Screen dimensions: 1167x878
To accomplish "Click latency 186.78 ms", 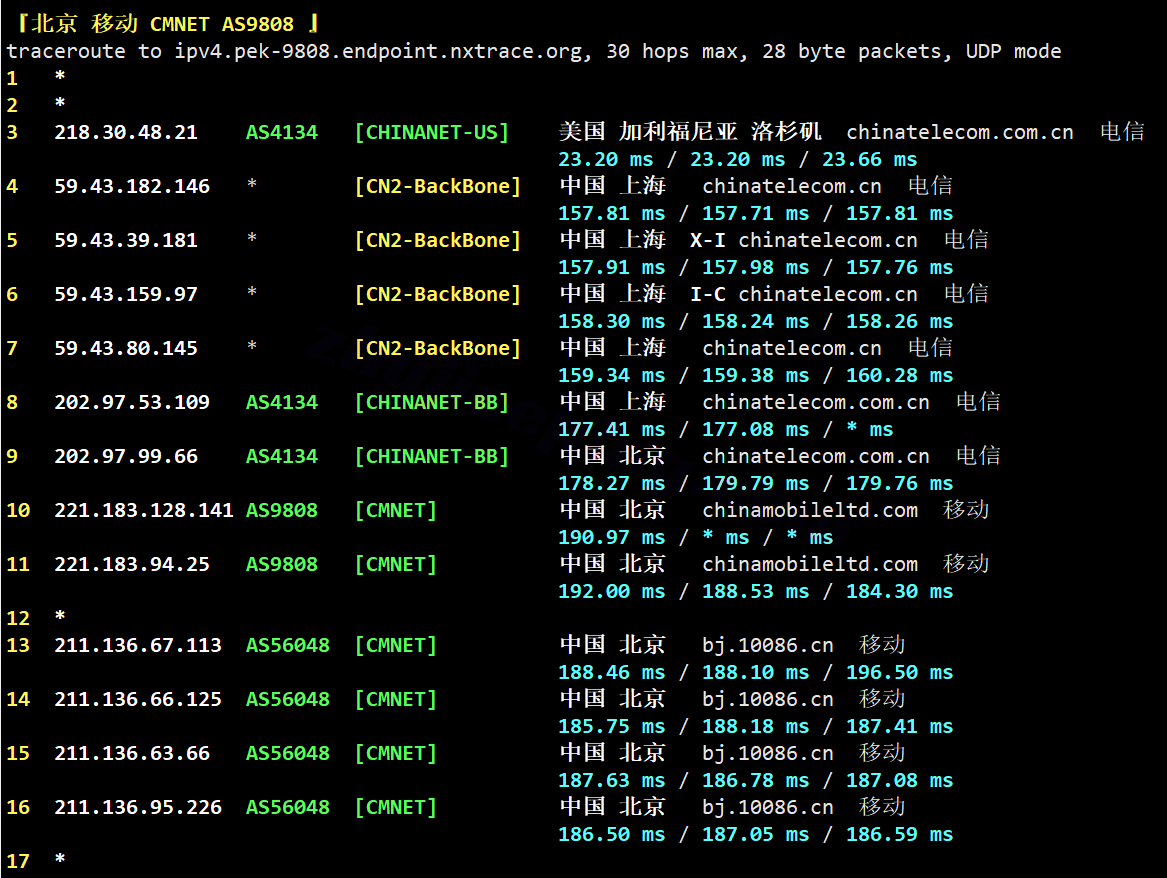I will coord(755,781).
